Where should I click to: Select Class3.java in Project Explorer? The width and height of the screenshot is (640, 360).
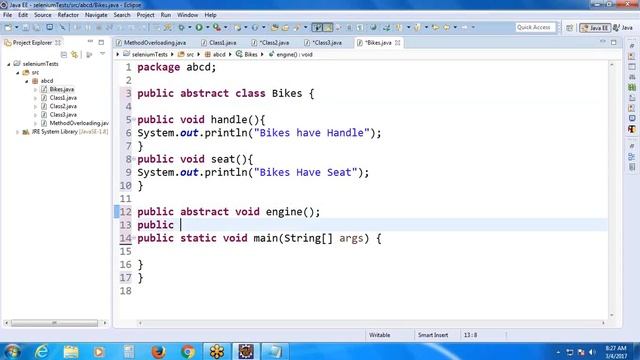[x=63, y=115]
